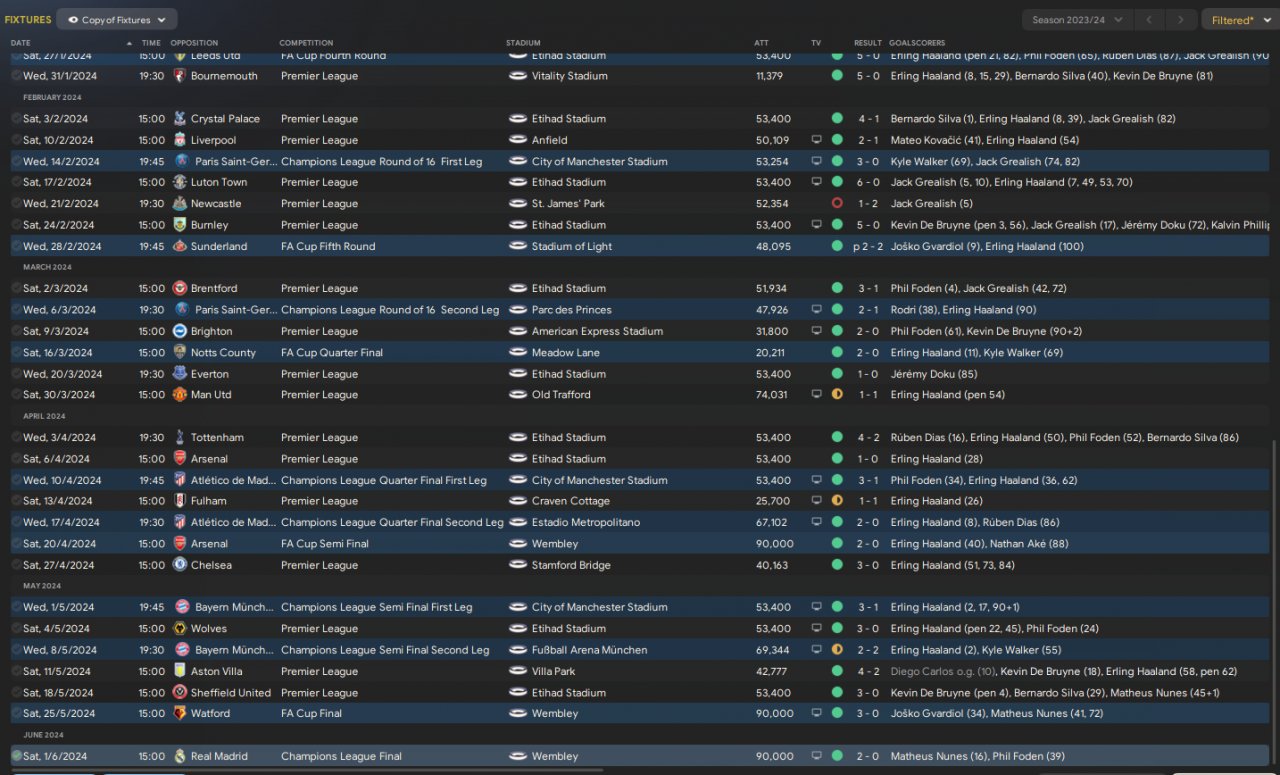The height and width of the screenshot is (775, 1280).
Task: Click the Wolves club badge
Action: pos(180,629)
